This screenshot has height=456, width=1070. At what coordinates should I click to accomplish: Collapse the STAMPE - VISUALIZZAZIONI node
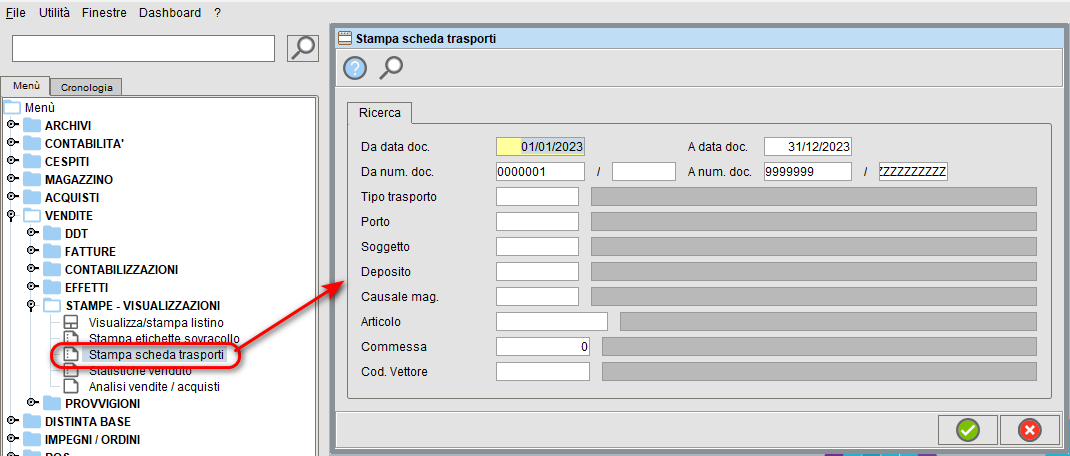[31, 306]
